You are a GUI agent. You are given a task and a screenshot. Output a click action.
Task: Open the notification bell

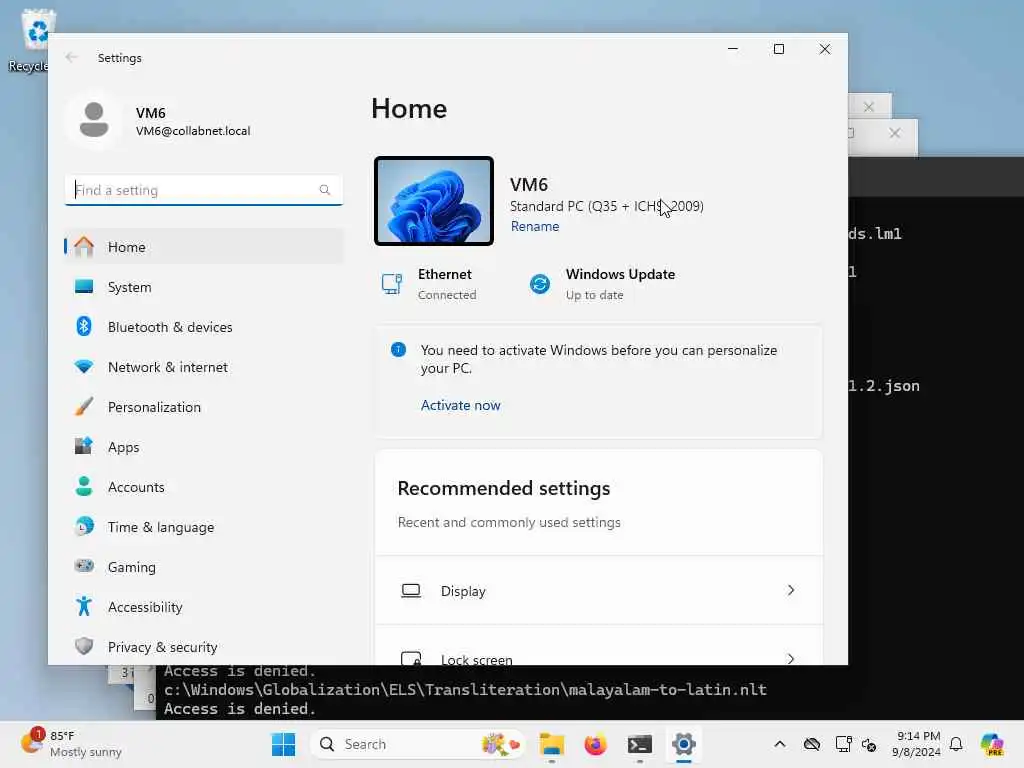pos(956,744)
